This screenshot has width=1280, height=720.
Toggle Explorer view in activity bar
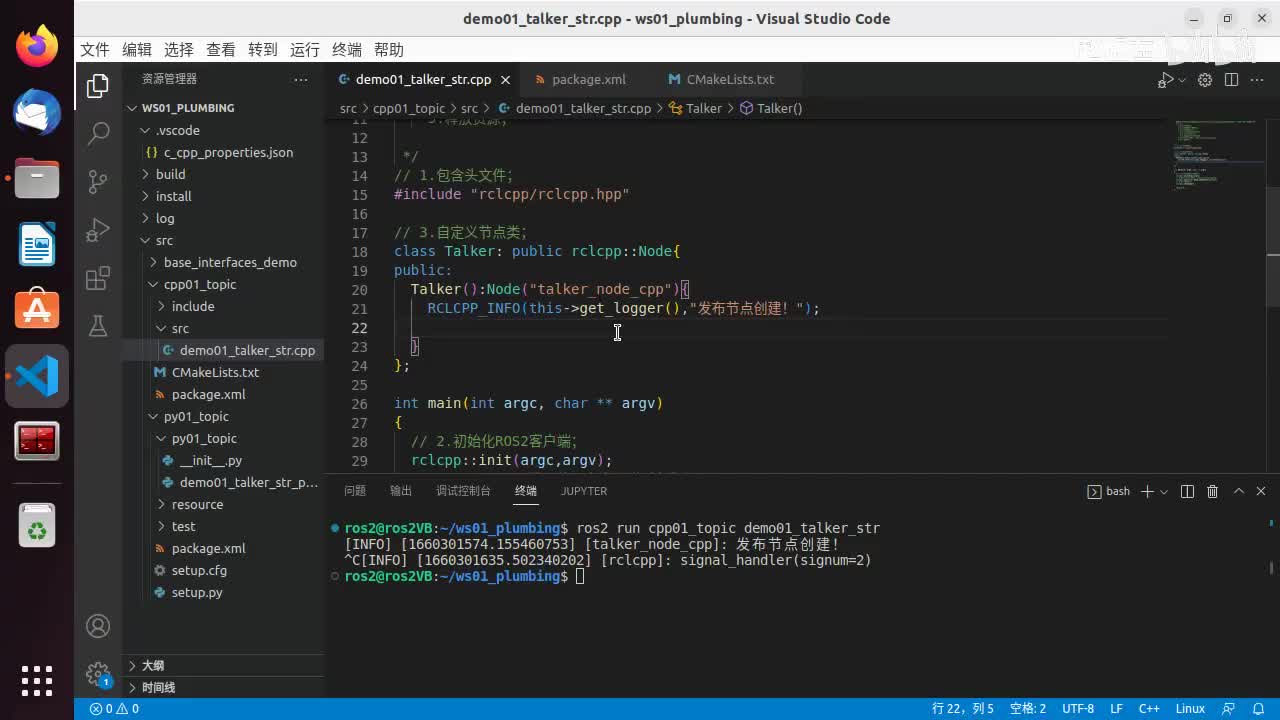pyautogui.click(x=98, y=86)
